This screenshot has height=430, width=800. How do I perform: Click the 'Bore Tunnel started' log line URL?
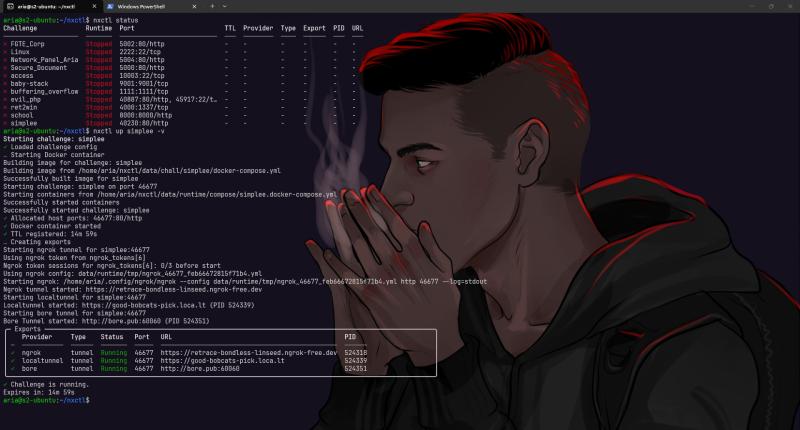(x=121, y=321)
